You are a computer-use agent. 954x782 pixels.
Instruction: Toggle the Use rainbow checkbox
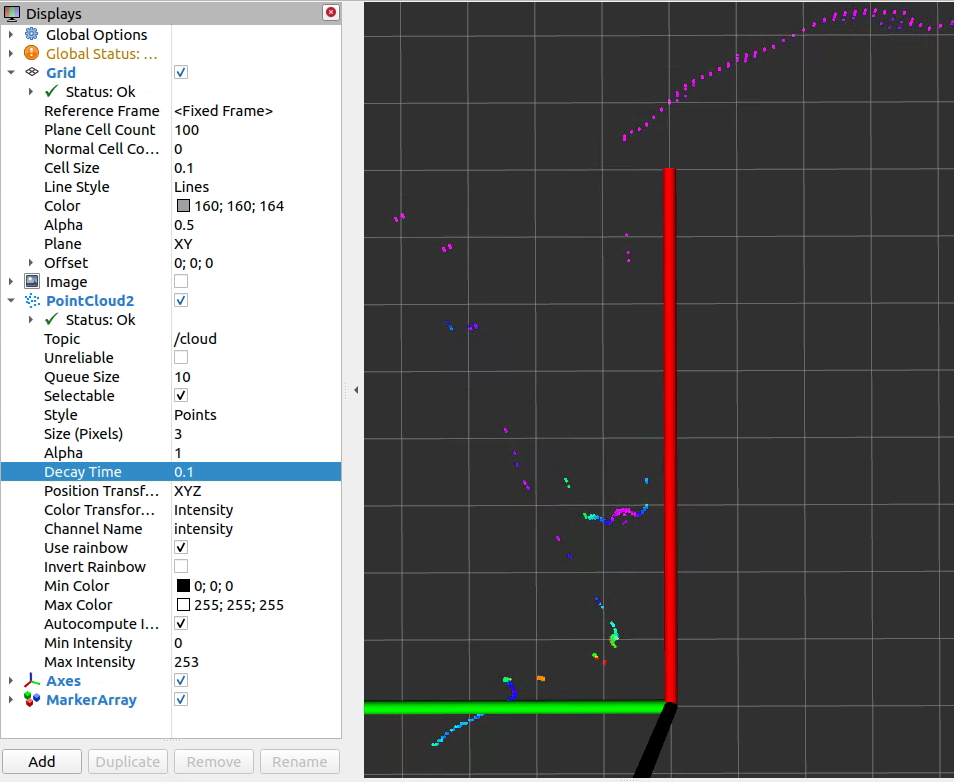(x=181, y=548)
